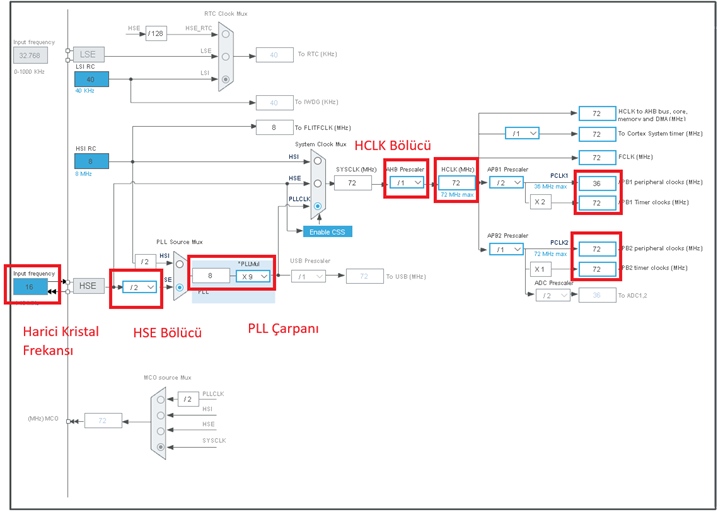The image size is (718, 512).
Task: Select SYSCLK in MCO source mux
Action: [x=161, y=447]
